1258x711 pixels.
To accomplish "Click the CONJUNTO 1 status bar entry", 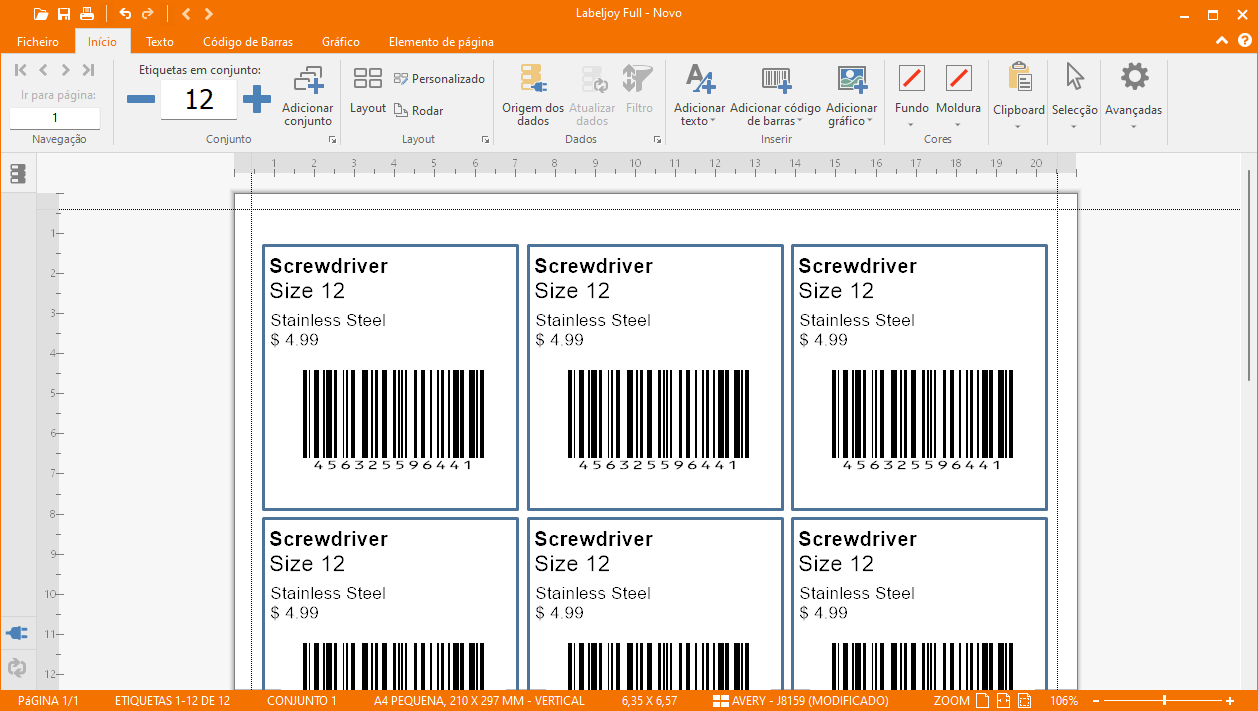I will pyautogui.click(x=302, y=701).
